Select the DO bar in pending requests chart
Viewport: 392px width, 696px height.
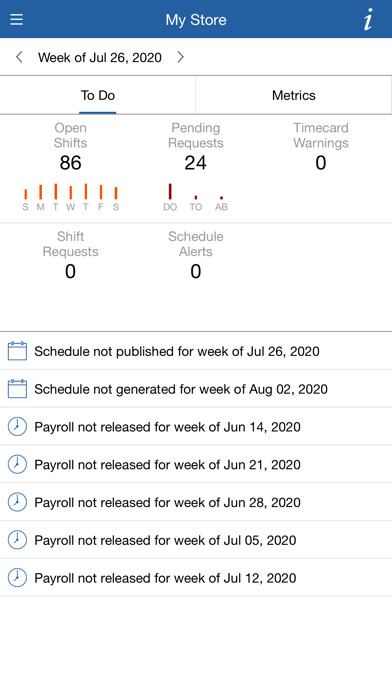(x=170, y=192)
